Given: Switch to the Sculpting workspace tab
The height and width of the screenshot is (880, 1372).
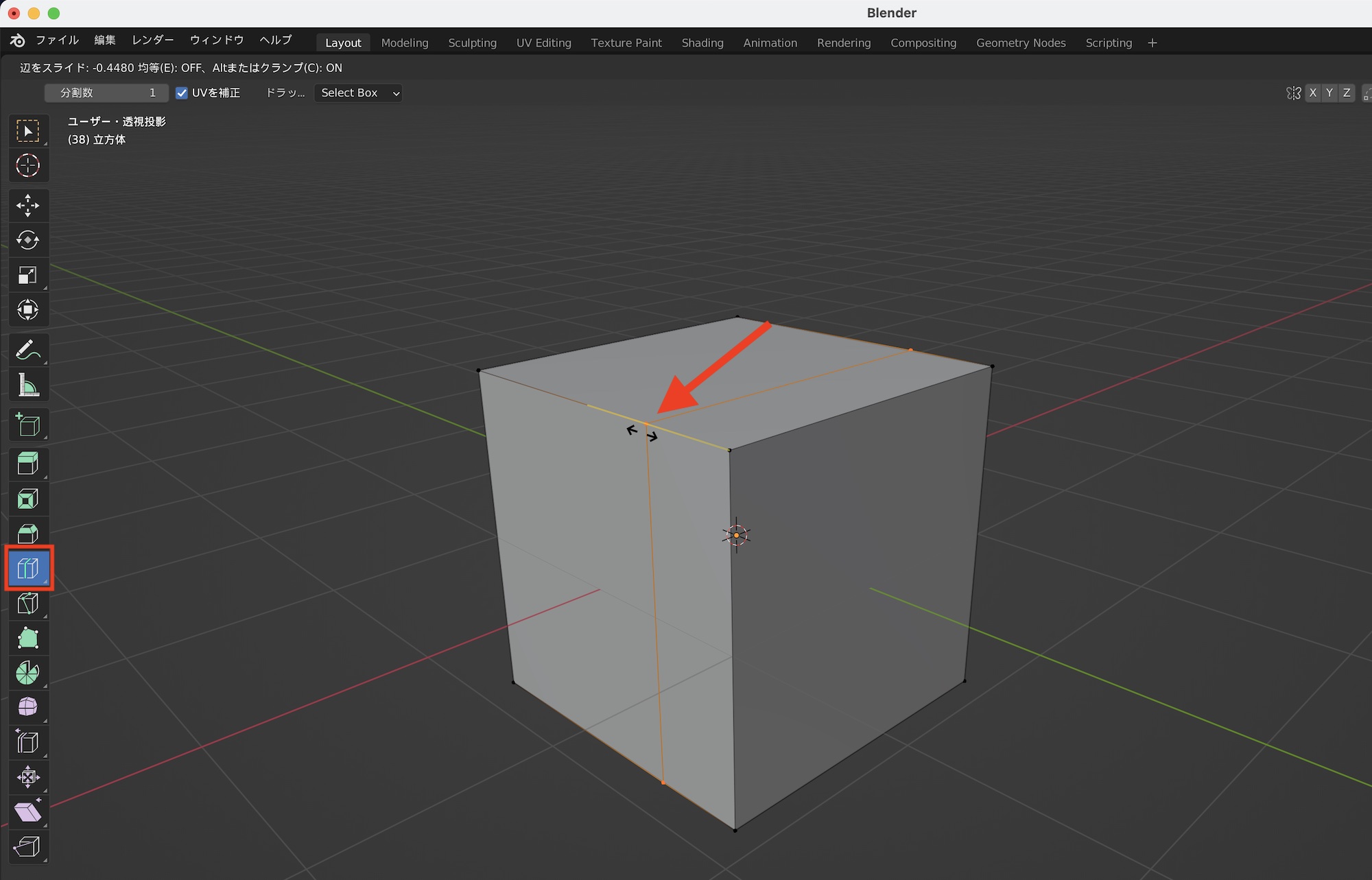Looking at the screenshot, I should coord(472,43).
